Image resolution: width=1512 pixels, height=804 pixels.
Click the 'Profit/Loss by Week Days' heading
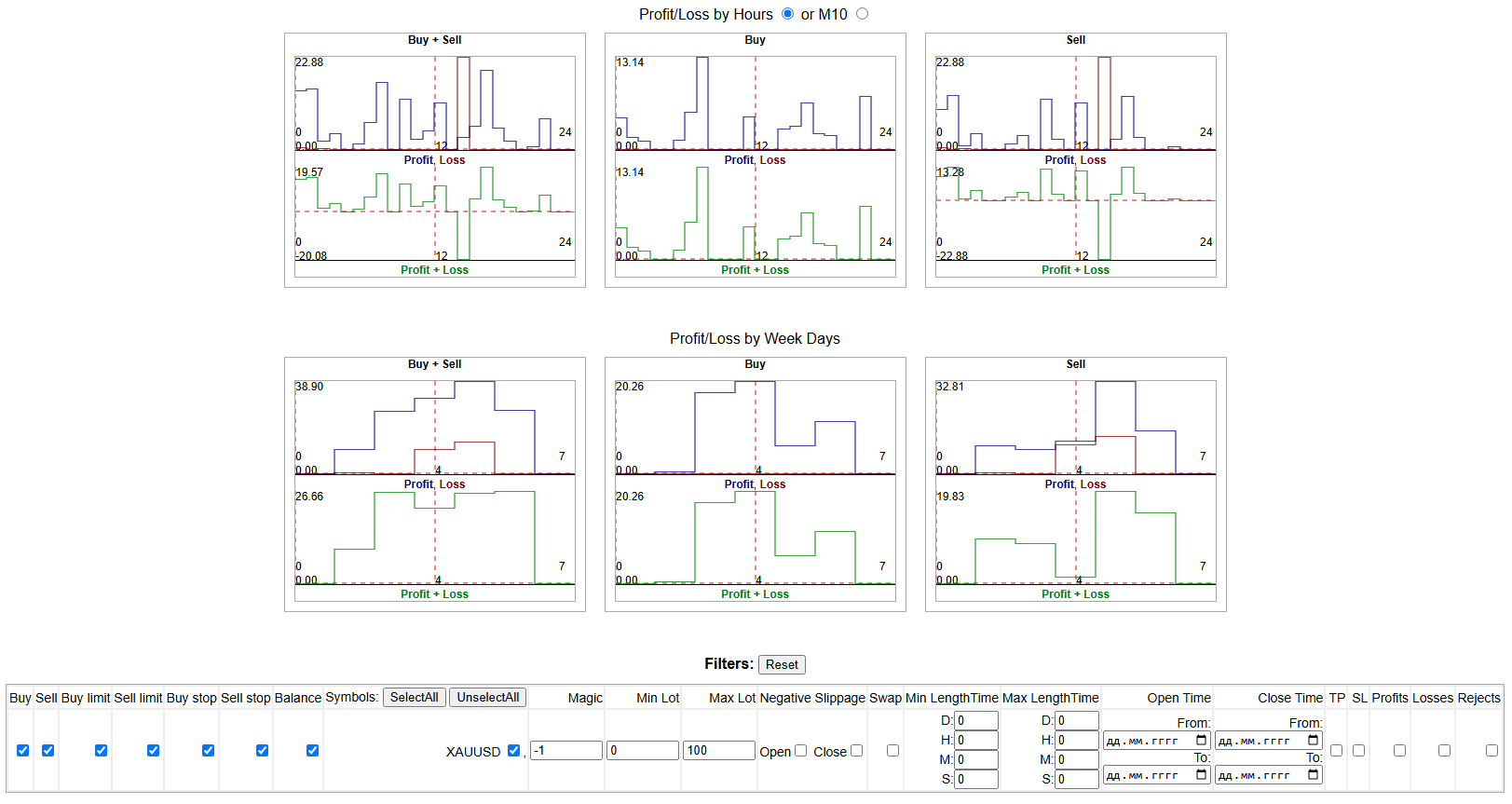[x=755, y=338]
